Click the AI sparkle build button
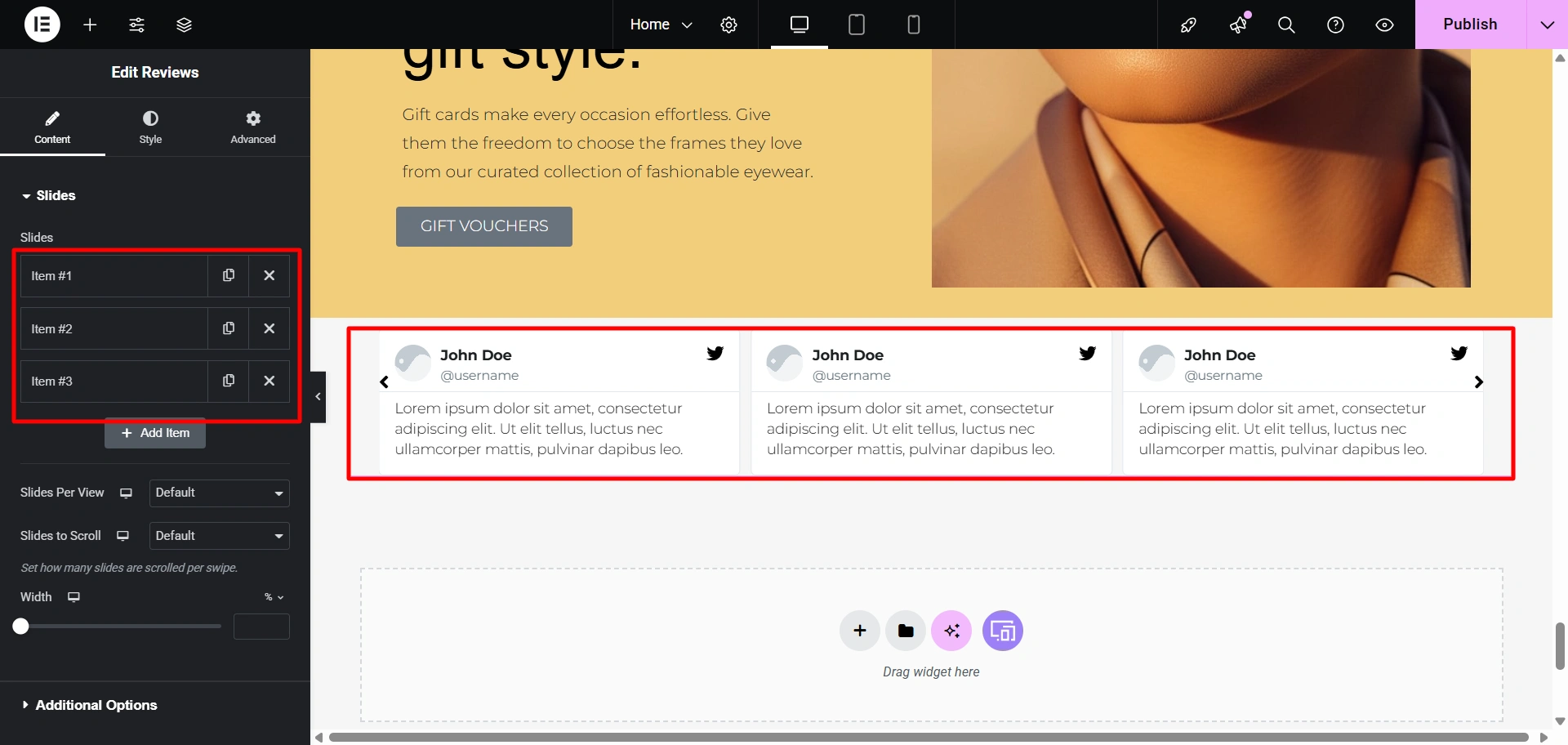This screenshot has height=745, width=1568. click(x=951, y=631)
